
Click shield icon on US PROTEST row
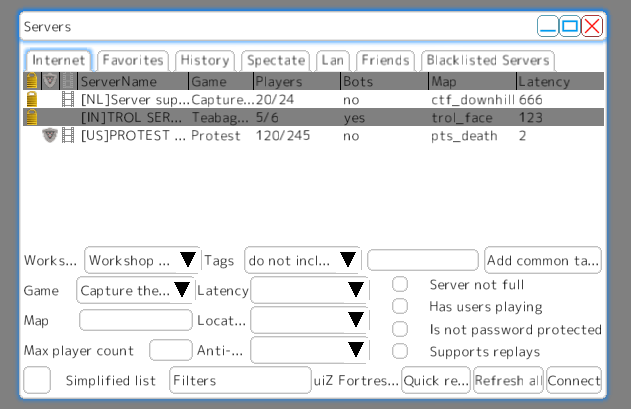pos(49,136)
